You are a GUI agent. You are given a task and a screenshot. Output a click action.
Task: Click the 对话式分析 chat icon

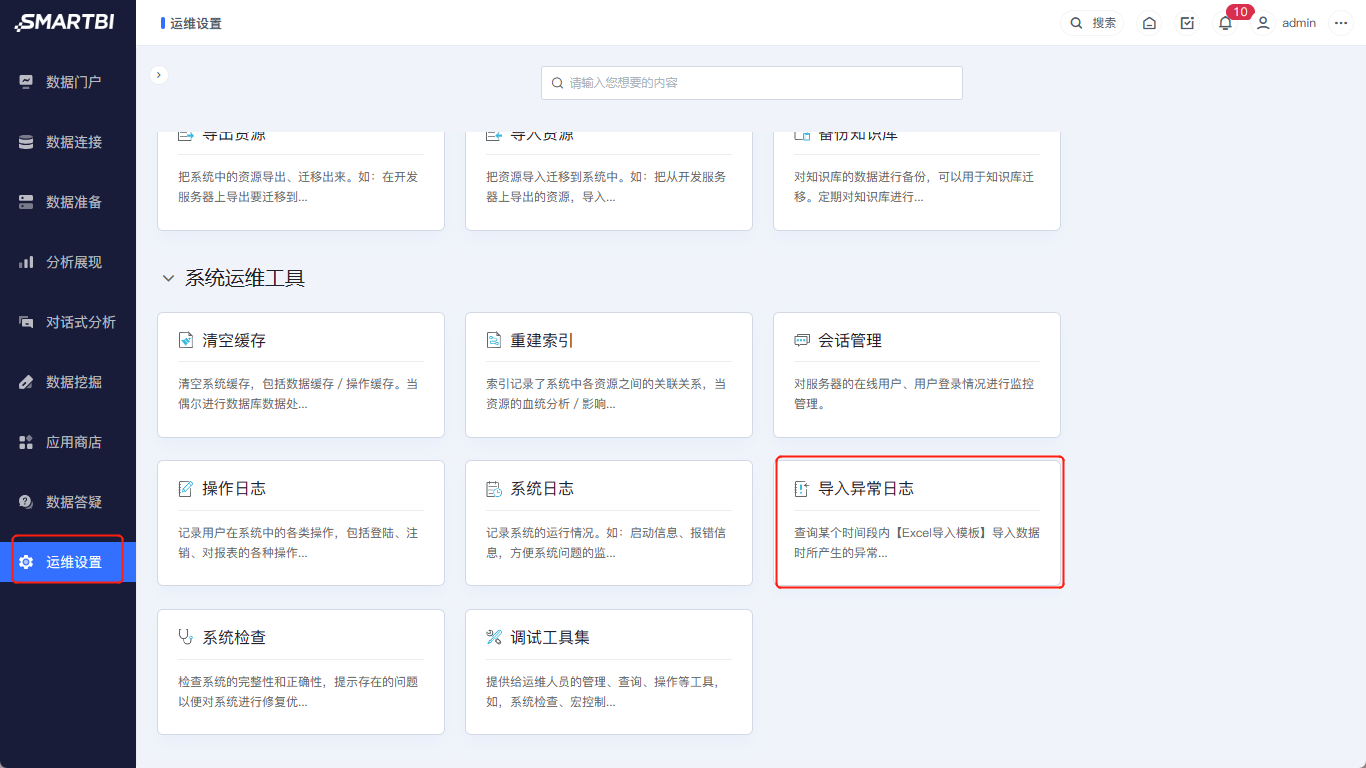[x=26, y=322]
